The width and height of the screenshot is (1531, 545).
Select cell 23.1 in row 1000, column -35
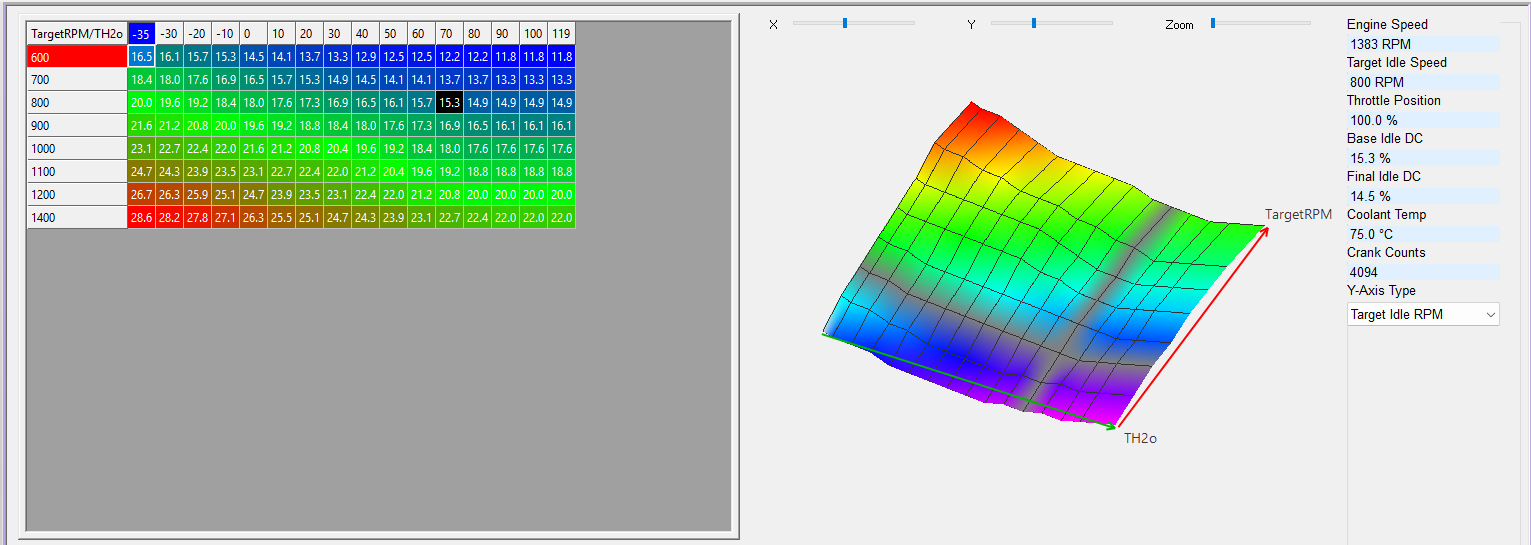pos(141,148)
